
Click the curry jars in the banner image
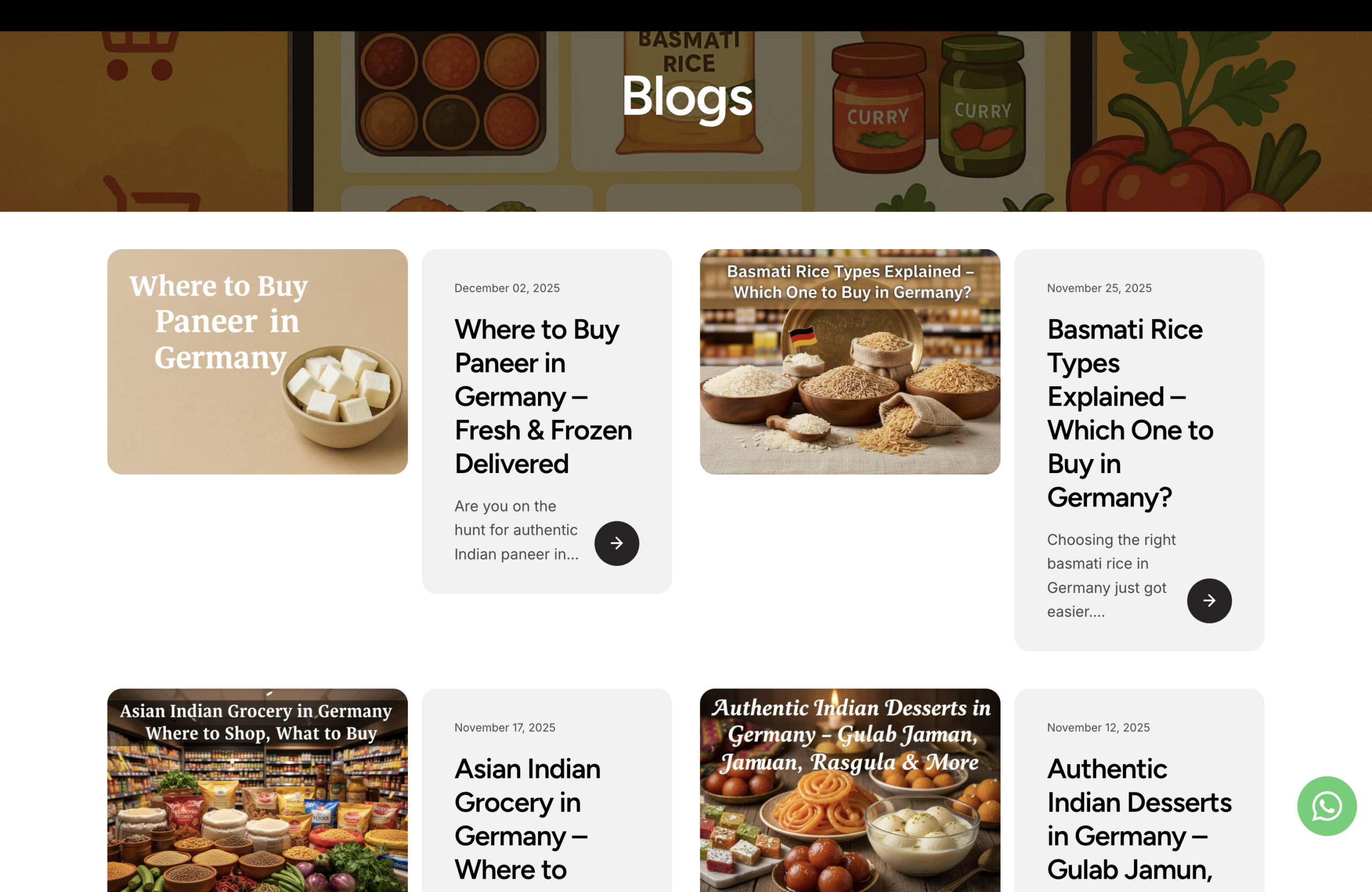point(928,107)
